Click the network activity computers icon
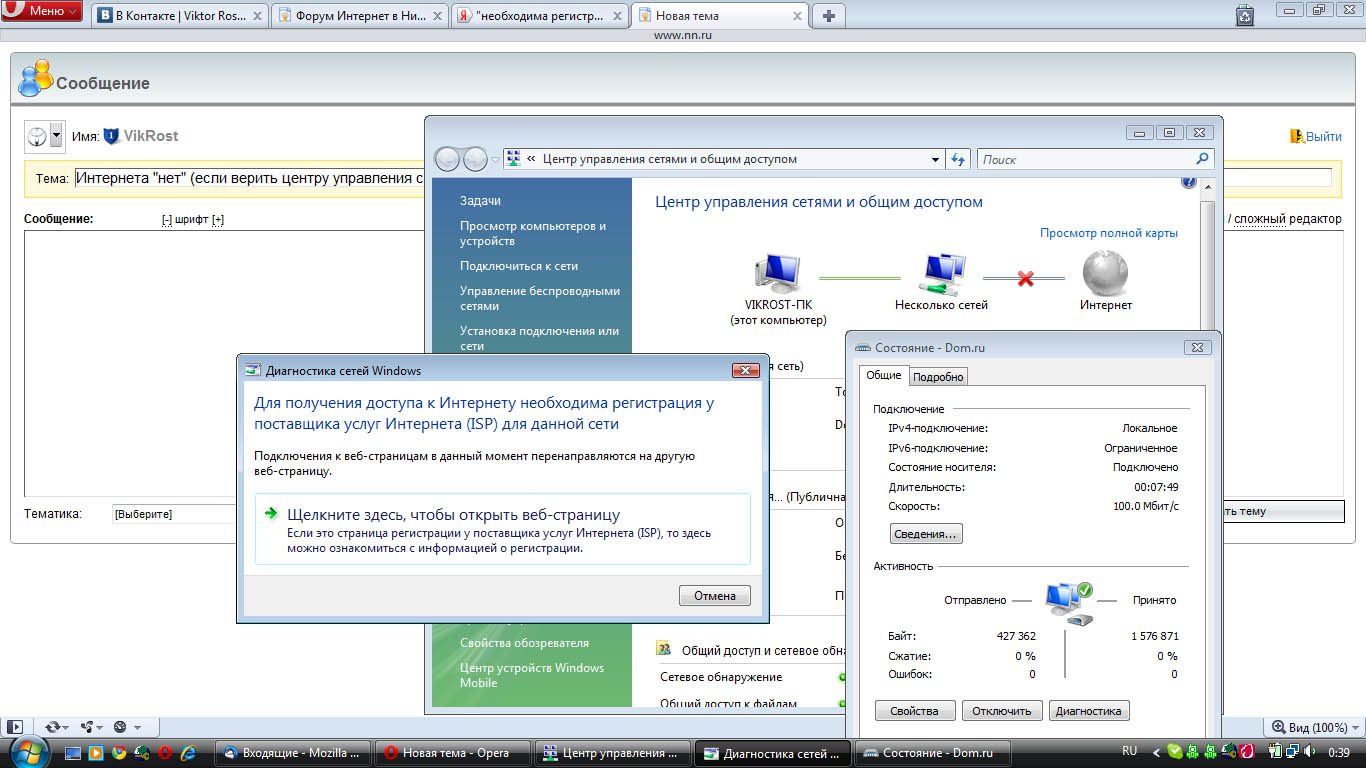 [1068, 604]
